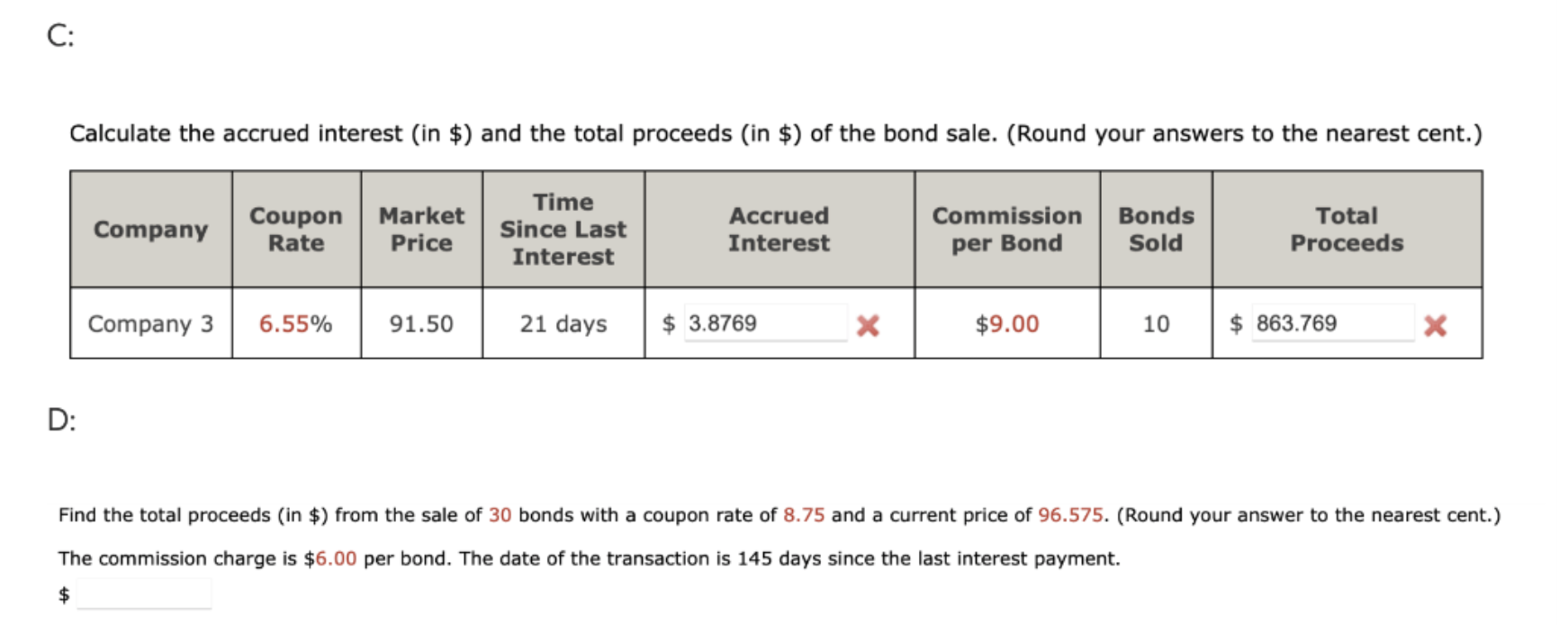This screenshot has height=625, width=1568.
Task: Select the Bonds Sold column header
Action: coord(1157,230)
